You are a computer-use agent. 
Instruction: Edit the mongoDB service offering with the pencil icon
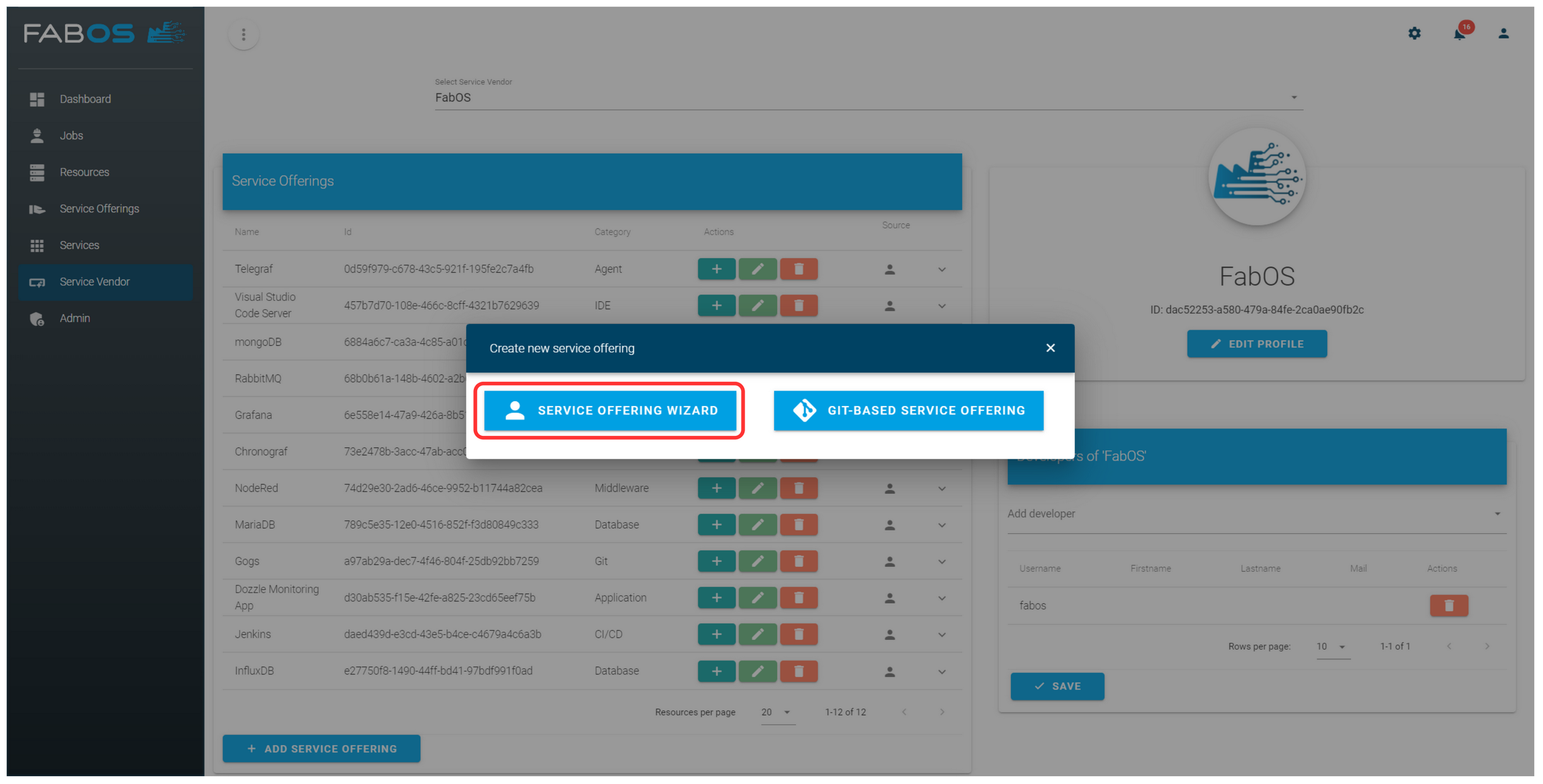(757, 341)
